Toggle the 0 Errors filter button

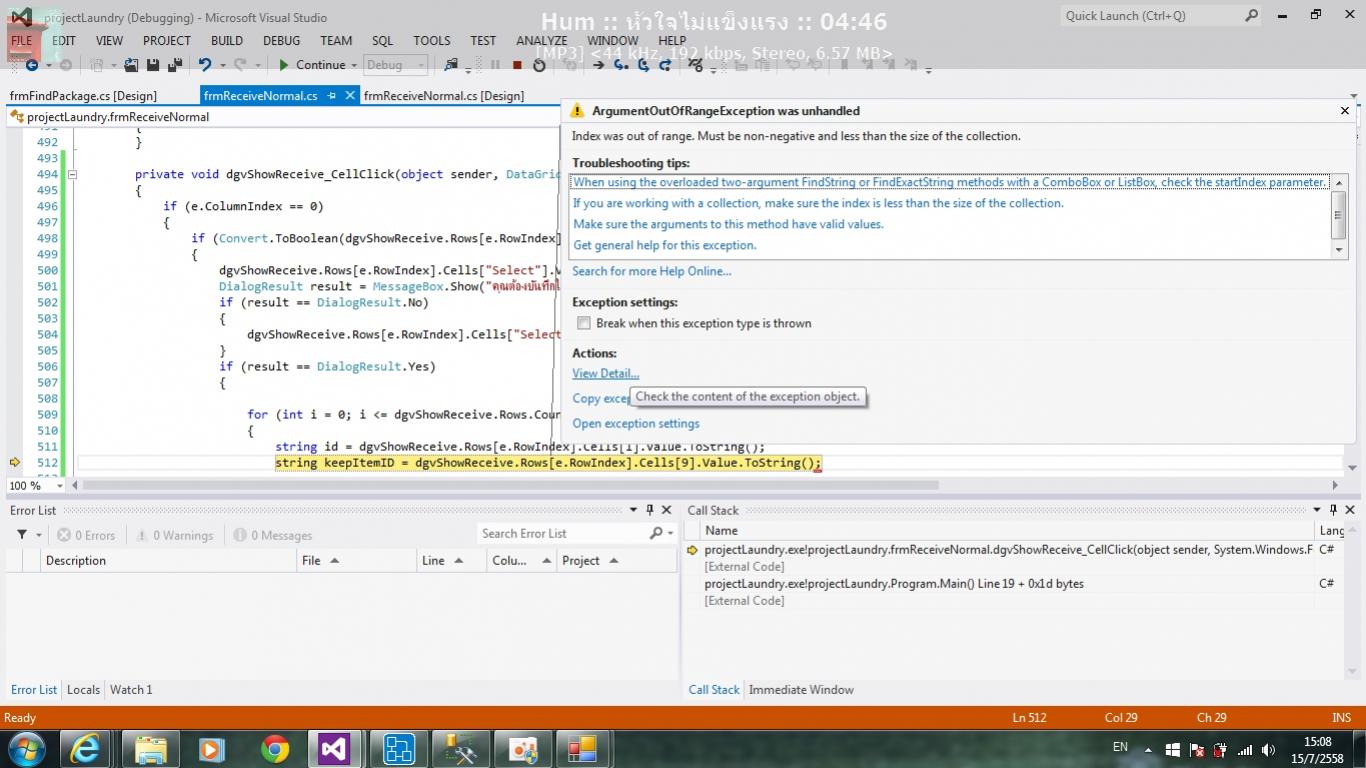click(x=86, y=535)
